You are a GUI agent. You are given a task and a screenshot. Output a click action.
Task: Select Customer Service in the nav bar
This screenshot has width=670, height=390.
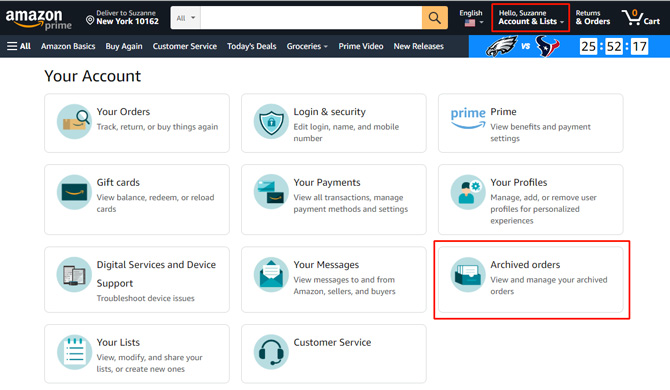tap(185, 46)
